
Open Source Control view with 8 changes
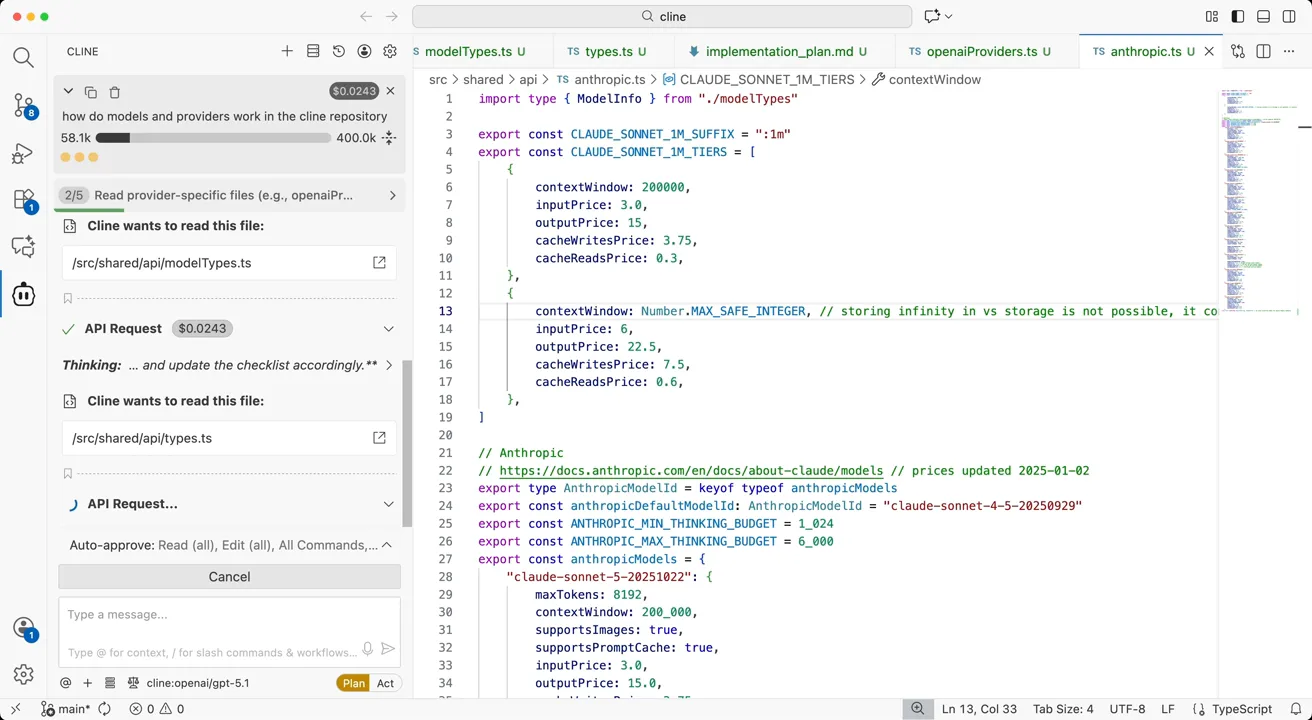click(x=24, y=105)
